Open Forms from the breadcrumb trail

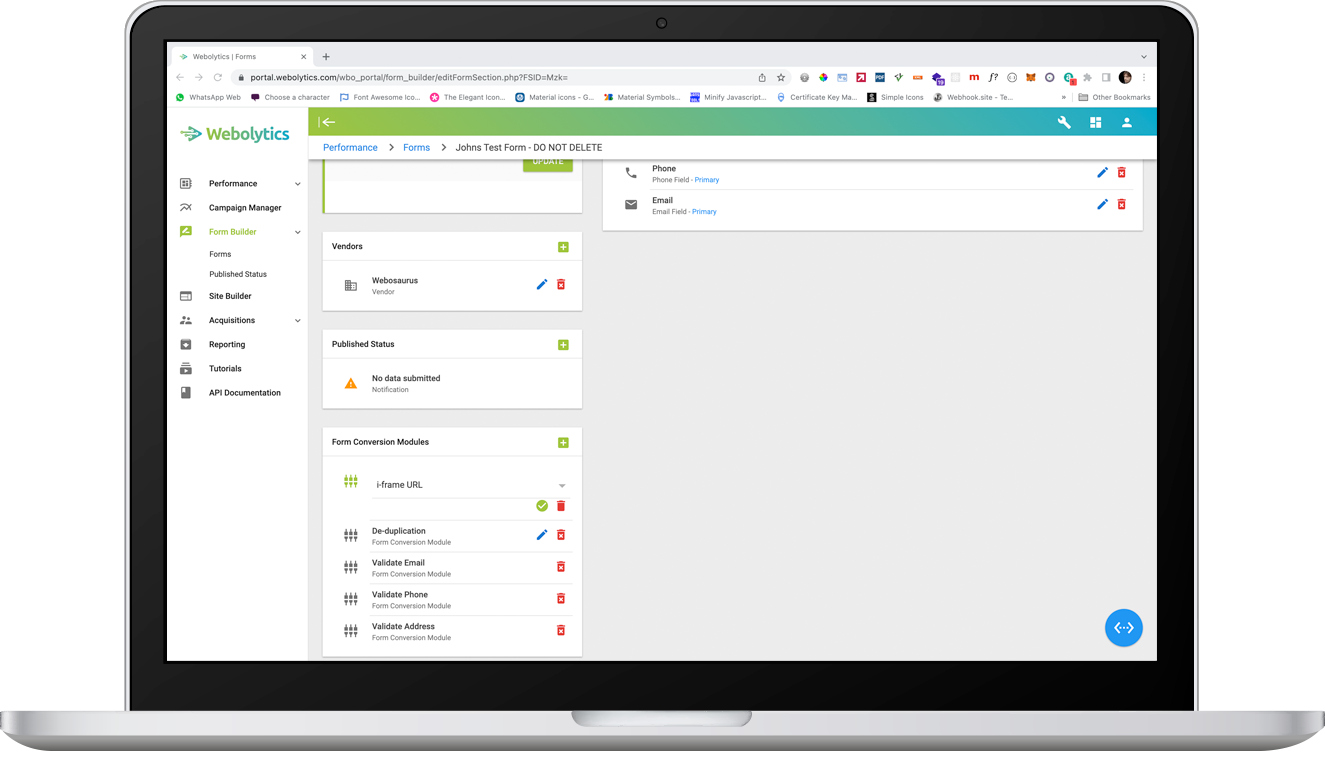pyautogui.click(x=416, y=146)
